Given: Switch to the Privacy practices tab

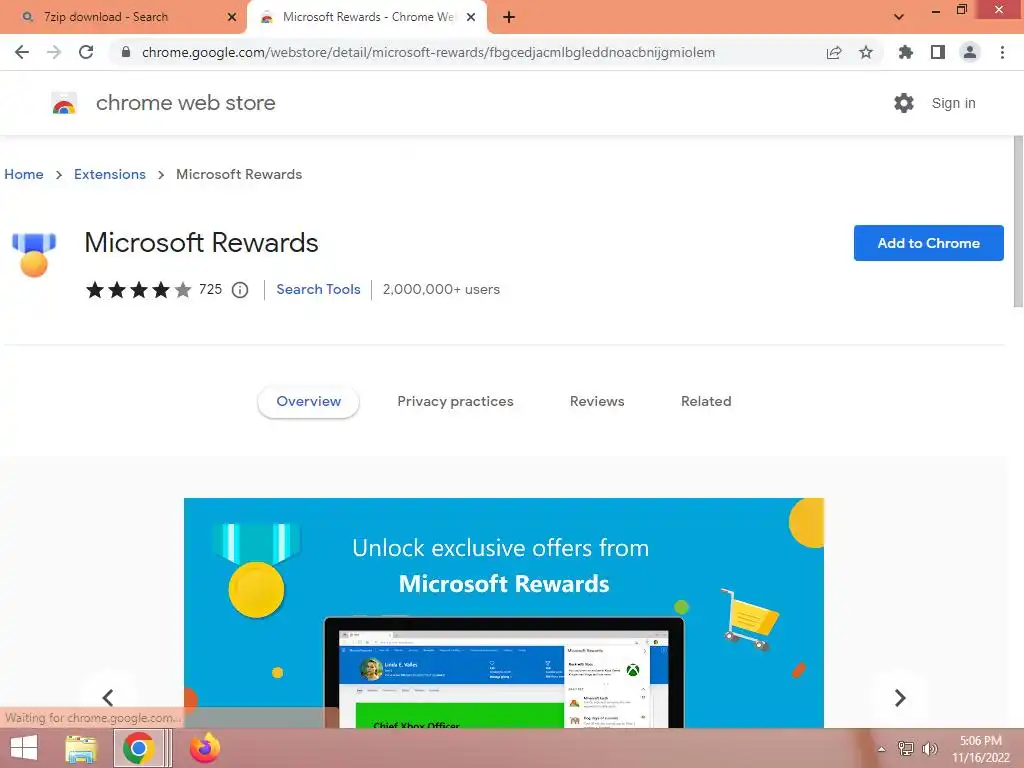Looking at the screenshot, I should pos(455,401).
